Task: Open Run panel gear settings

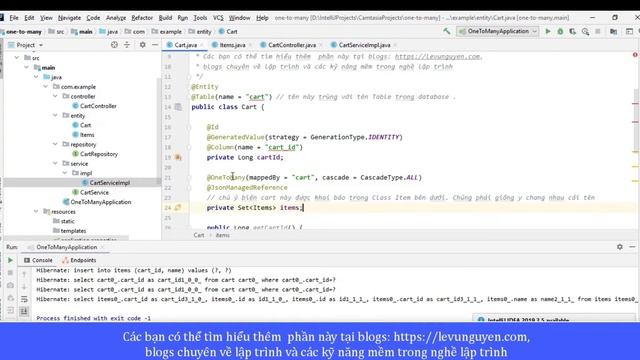Action: pos(620,247)
